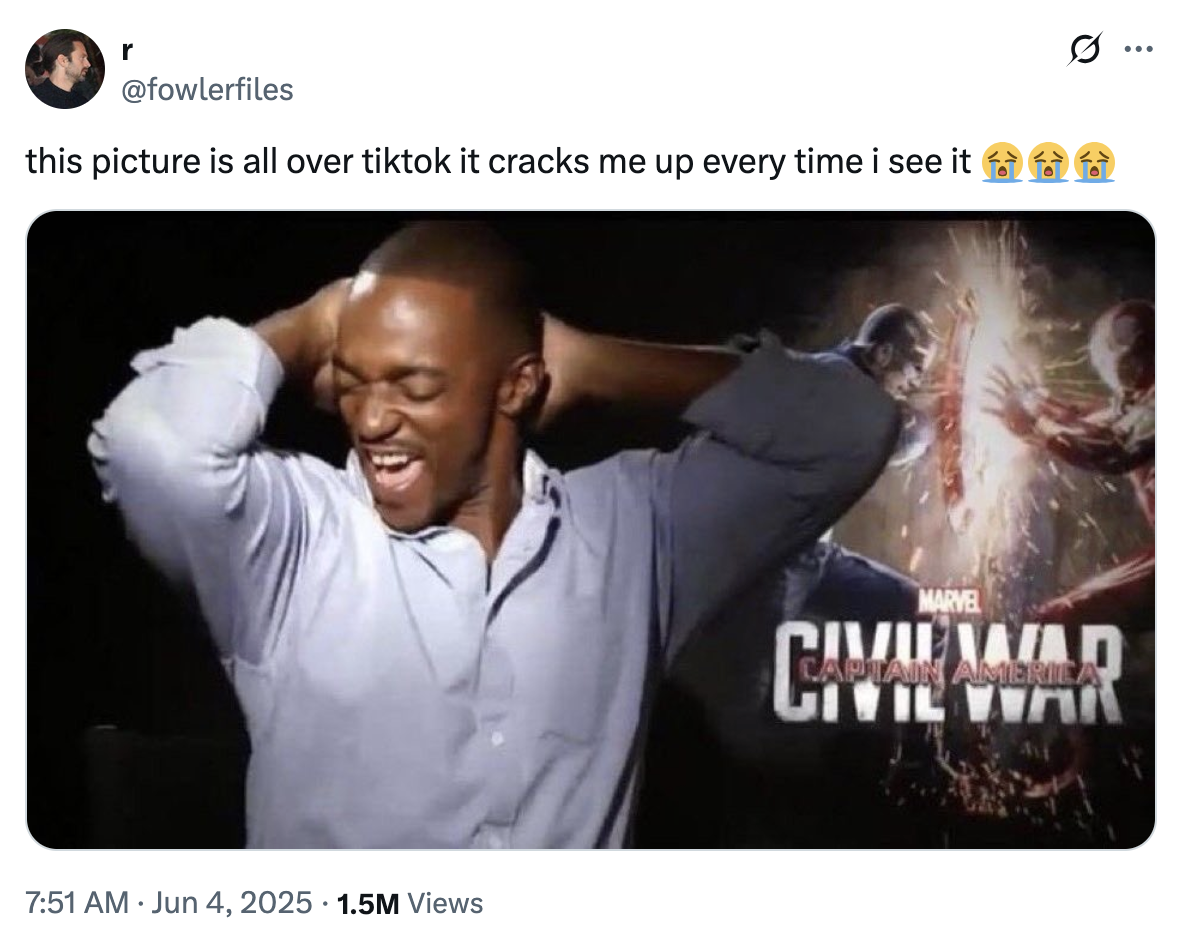Click the middle crying emoji
This screenshot has width=1186, height=950.
click(1047, 161)
